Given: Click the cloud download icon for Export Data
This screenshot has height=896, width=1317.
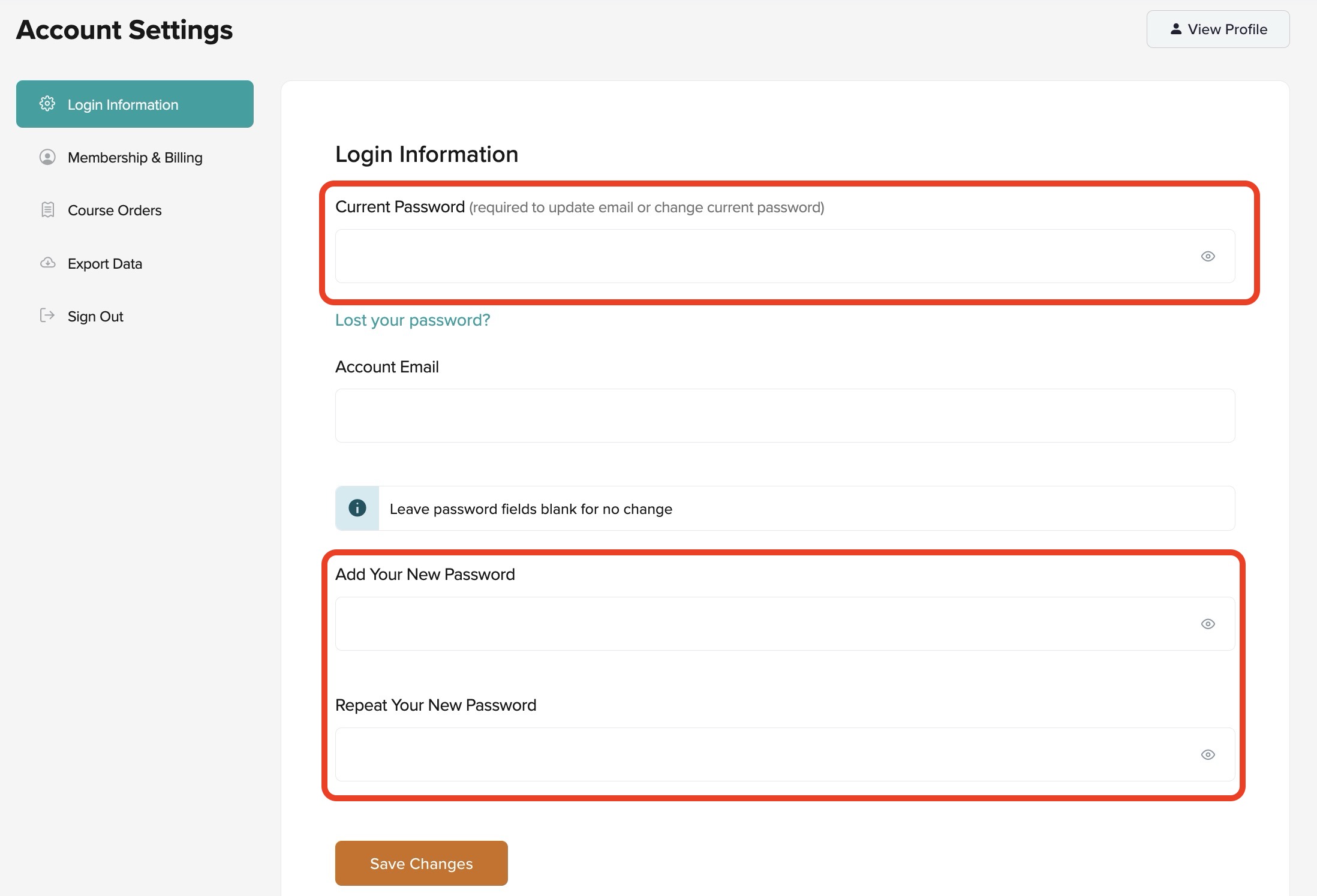Looking at the screenshot, I should pyautogui.click(x=47, y=263).
